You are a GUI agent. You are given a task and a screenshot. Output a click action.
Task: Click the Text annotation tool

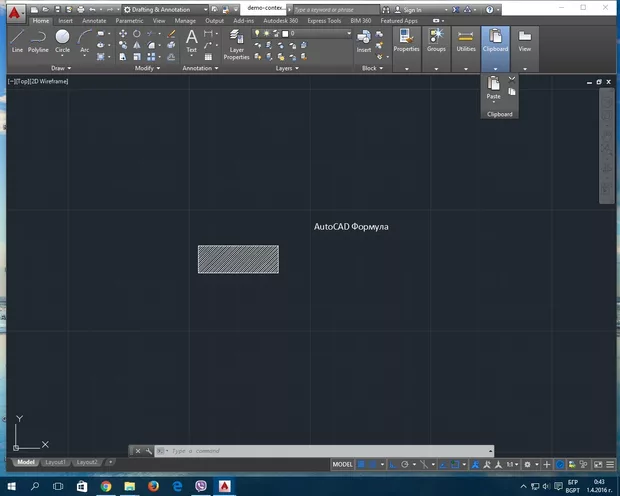pyautogui.click(x=192, y=40)
